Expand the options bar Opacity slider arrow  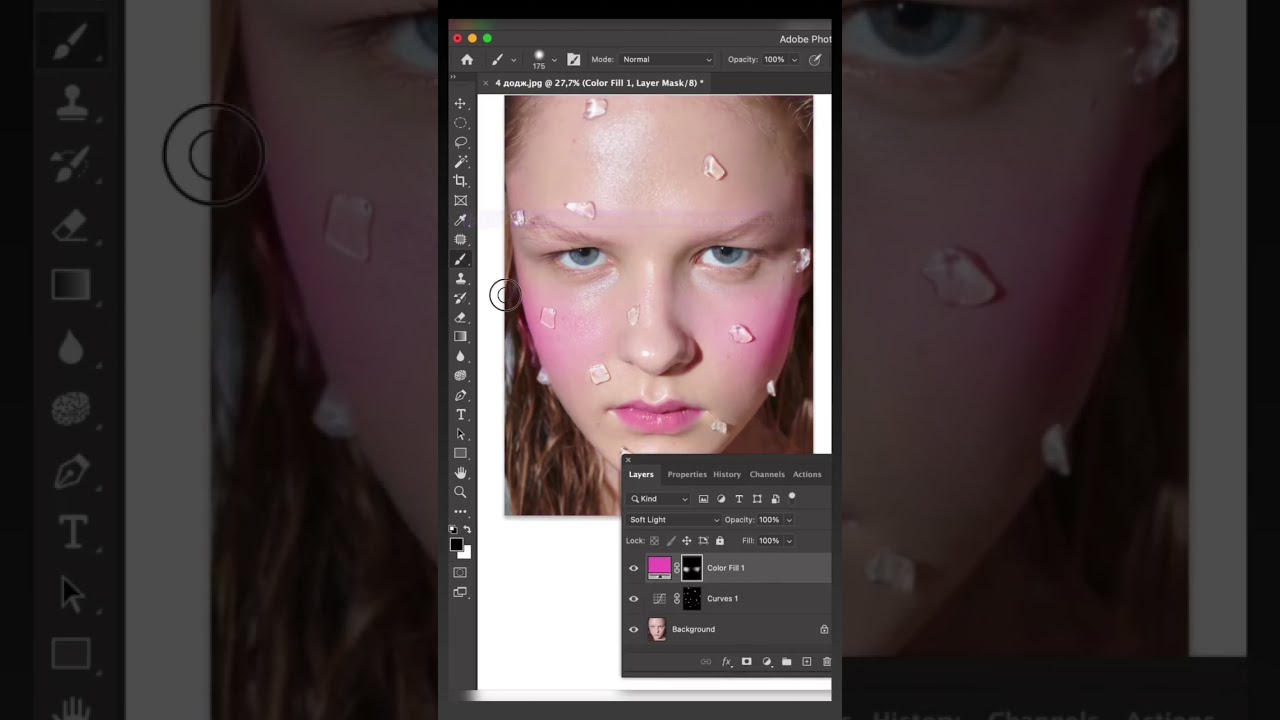tap(794, 60)
